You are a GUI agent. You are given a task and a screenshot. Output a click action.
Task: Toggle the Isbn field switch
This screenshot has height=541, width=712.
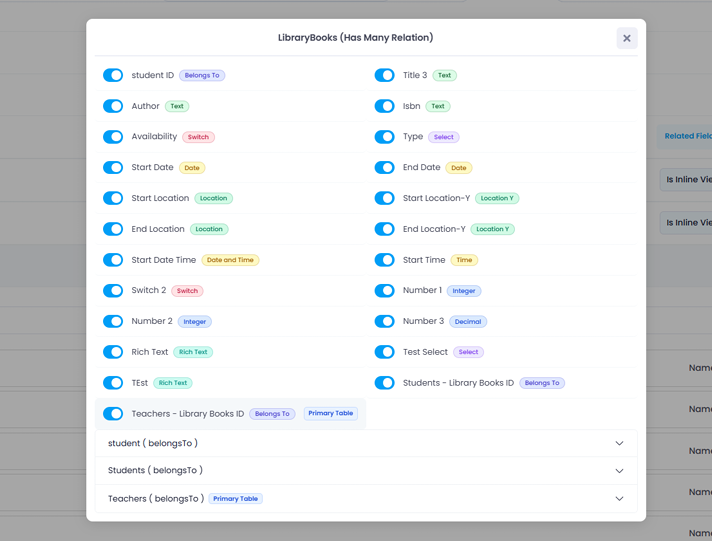pyautogui.click(x=385, y=106)
